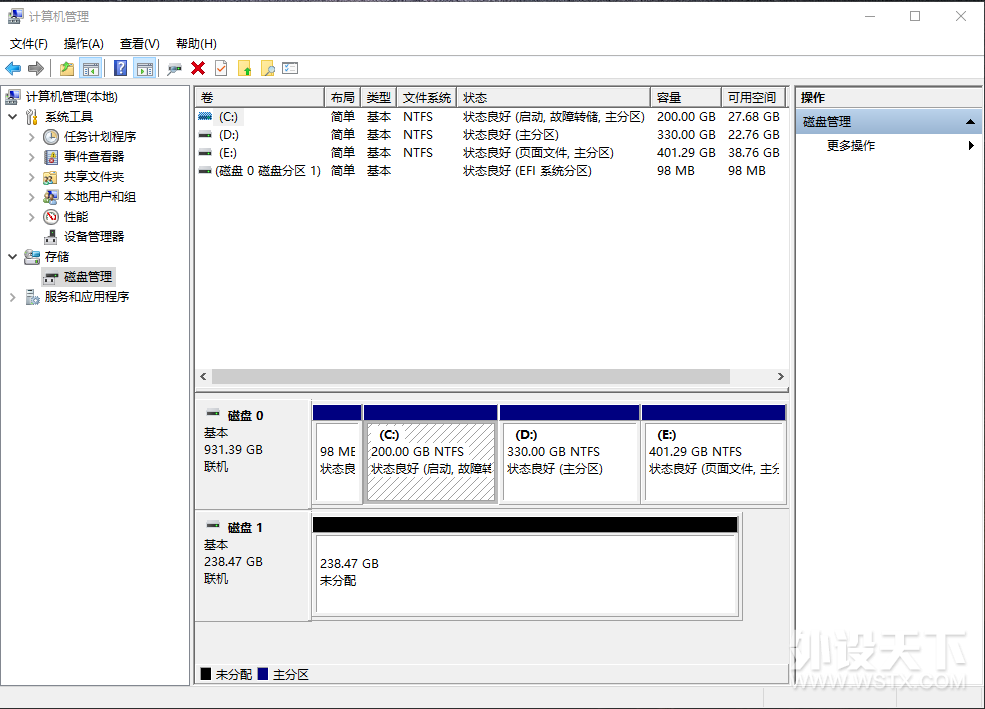Viewport: 985px width, 709px height.
Task: Sort by the 容量 column header
Action: click(x=686, y=97)
